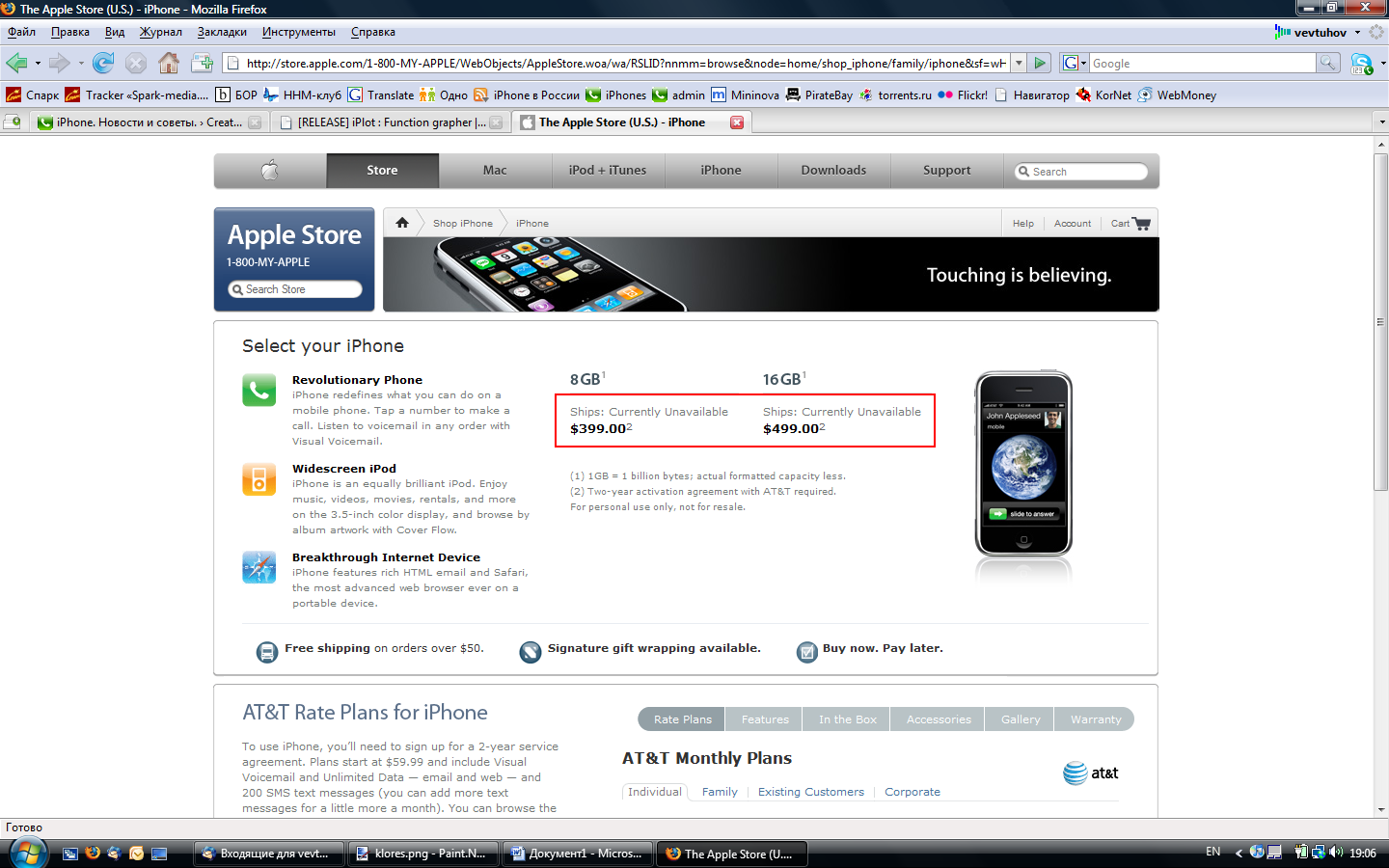Click the back navigation arrow
This screenshot has width=1389, height=868.
pos(16,63)
